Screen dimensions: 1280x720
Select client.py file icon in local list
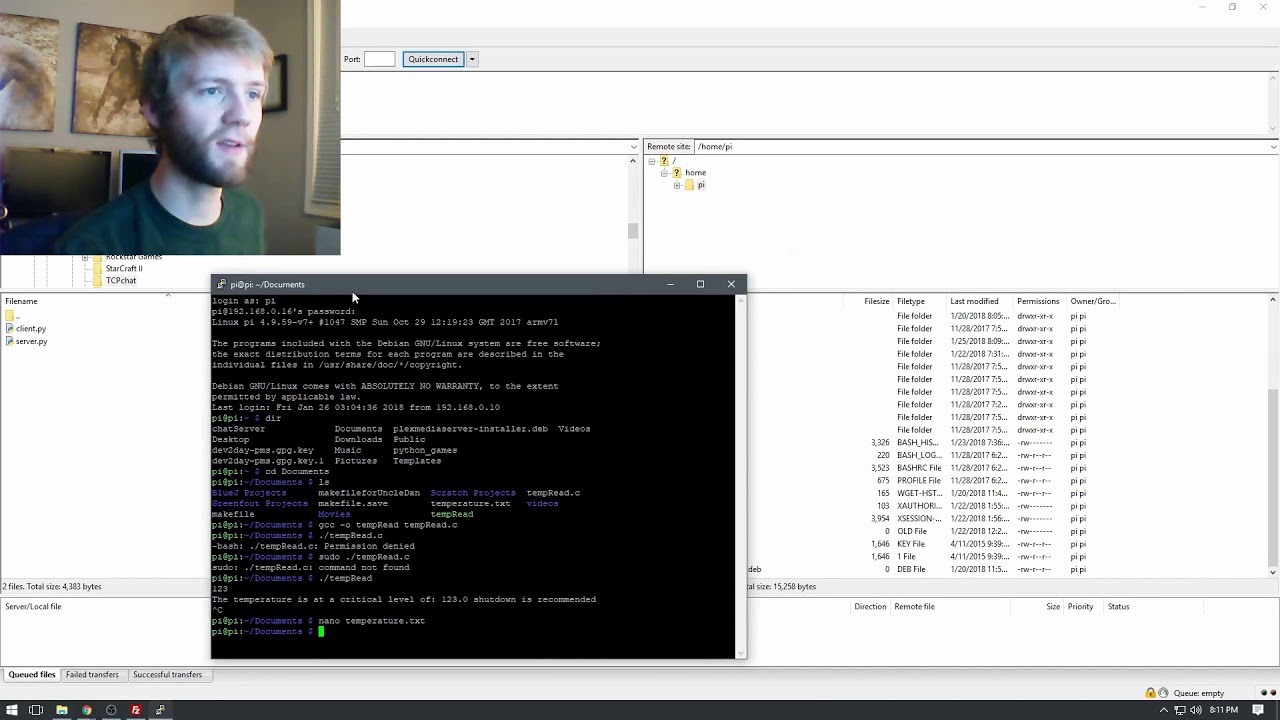pos(10,328)
